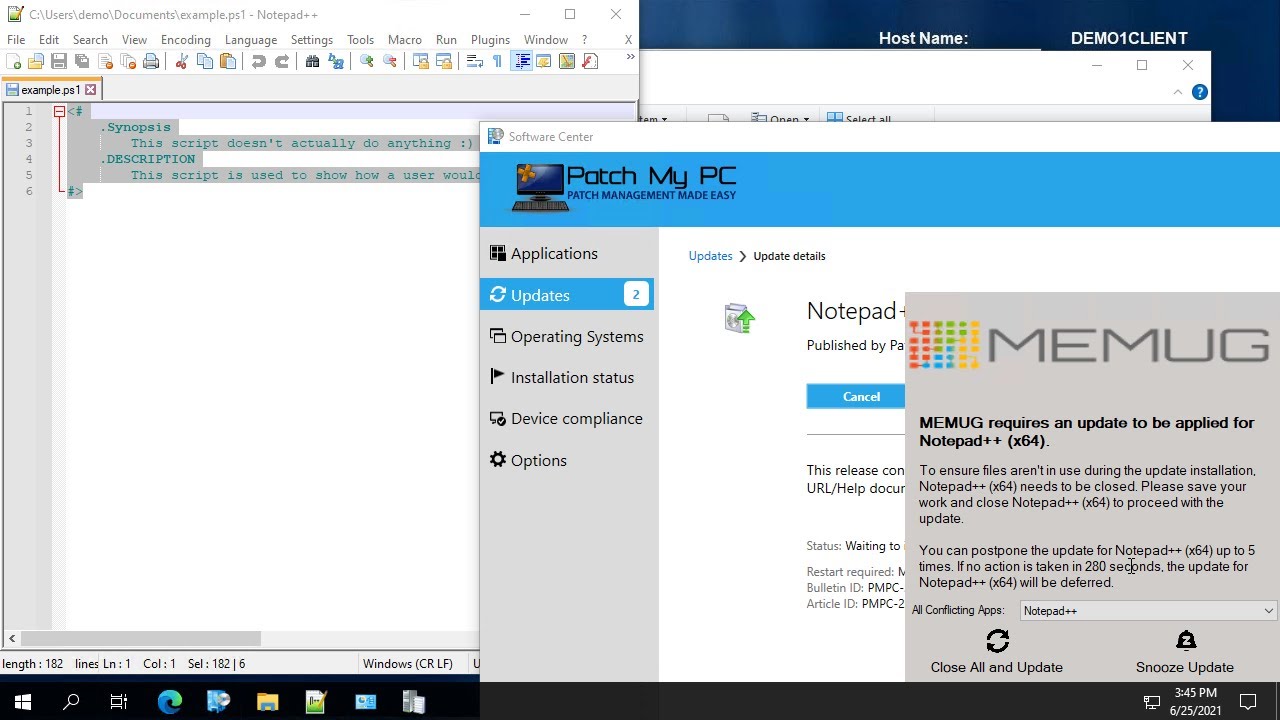Viewport: 1280px width, 720px height.
Task: Toggle Word wrap icon in Notepad++ toolbar
Action: [475, 62]
